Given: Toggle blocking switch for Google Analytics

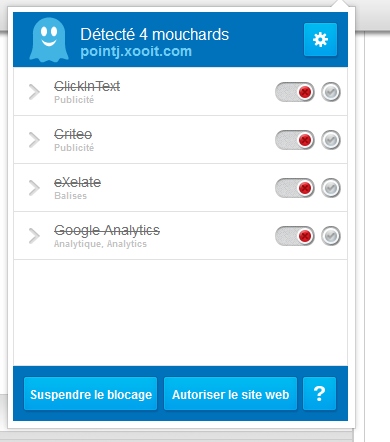Looking at the screenshot, I should [x=295, y=236].
